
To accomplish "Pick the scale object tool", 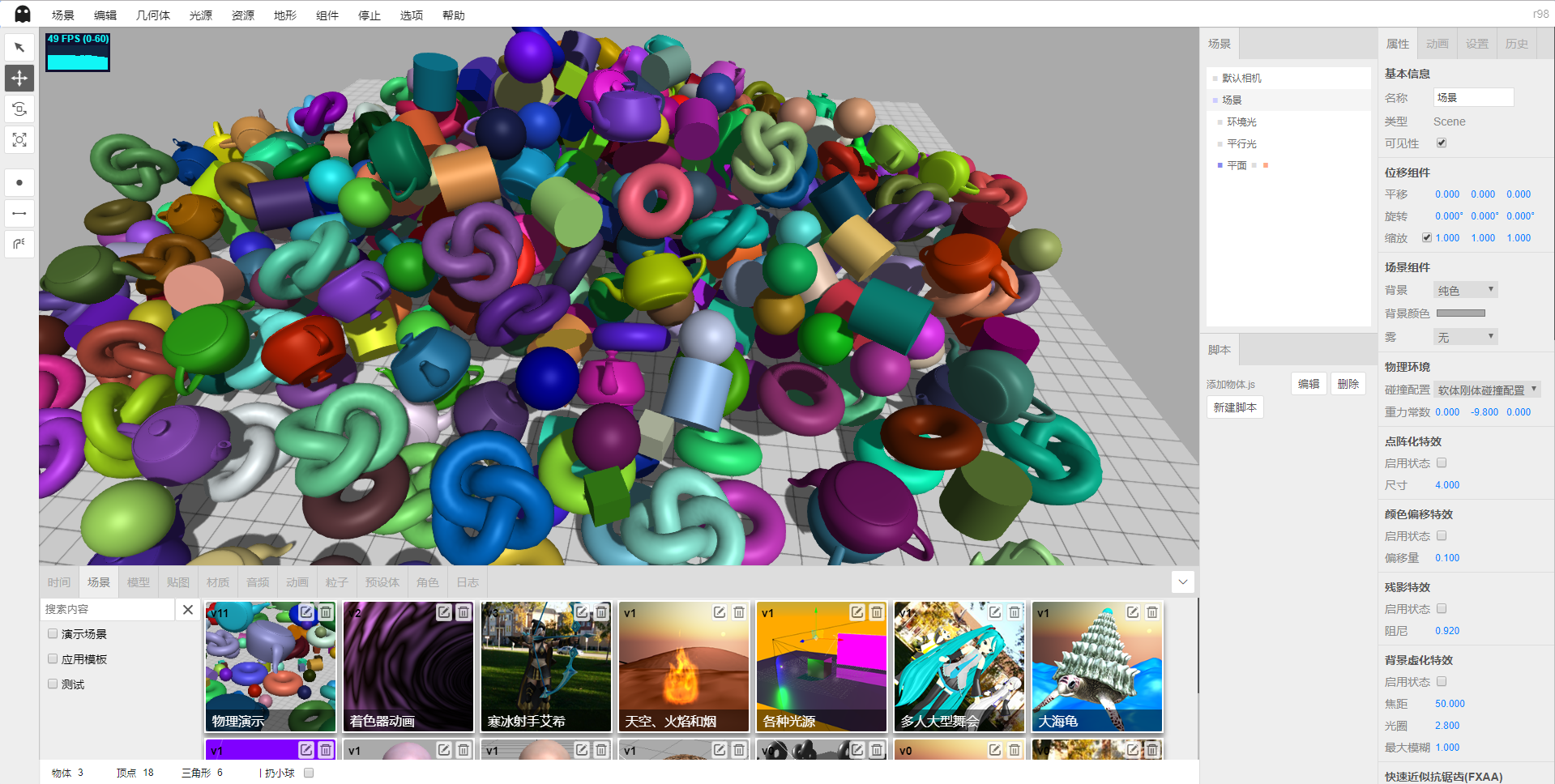I will 19,140.
